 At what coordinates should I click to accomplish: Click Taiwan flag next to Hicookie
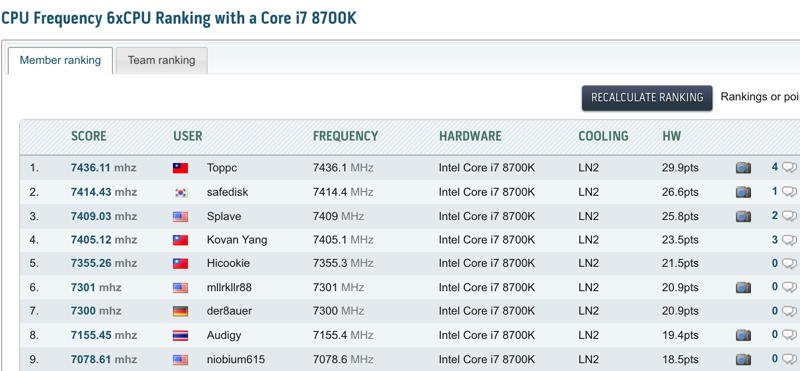(x=180, y=264)
